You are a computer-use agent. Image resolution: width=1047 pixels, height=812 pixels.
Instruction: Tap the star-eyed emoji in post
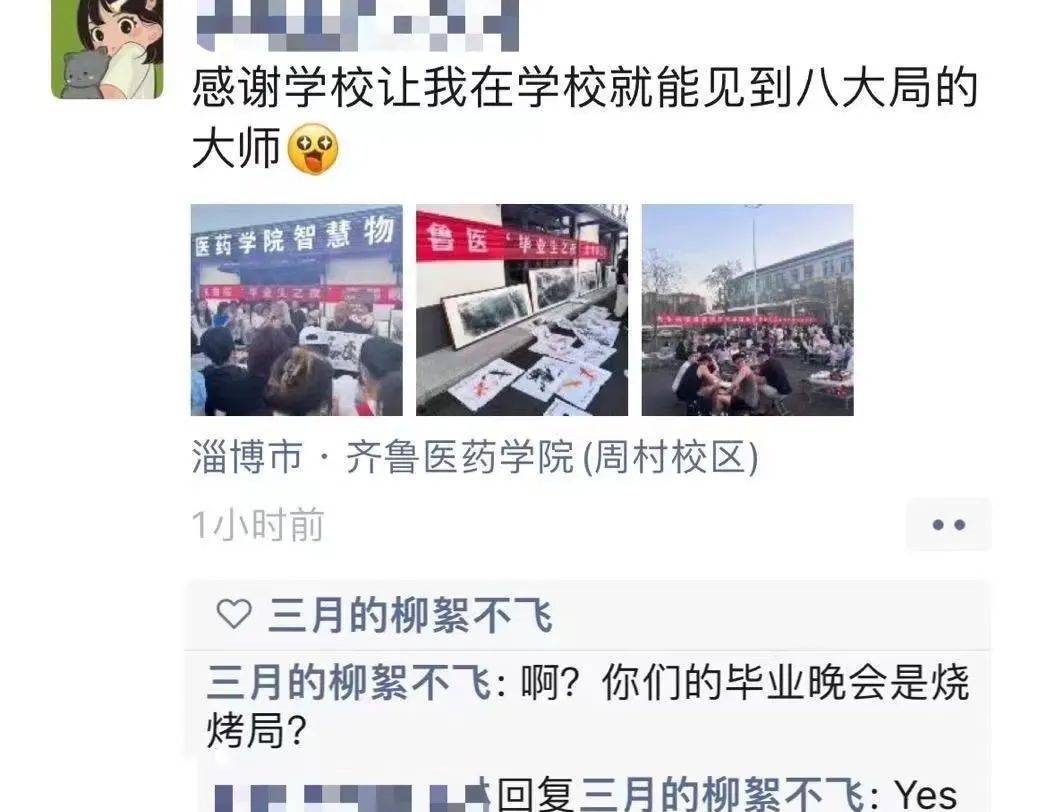(312, 148)
